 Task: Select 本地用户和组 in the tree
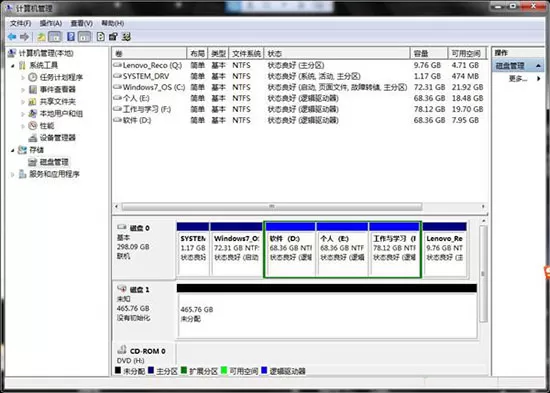(61, 114)
